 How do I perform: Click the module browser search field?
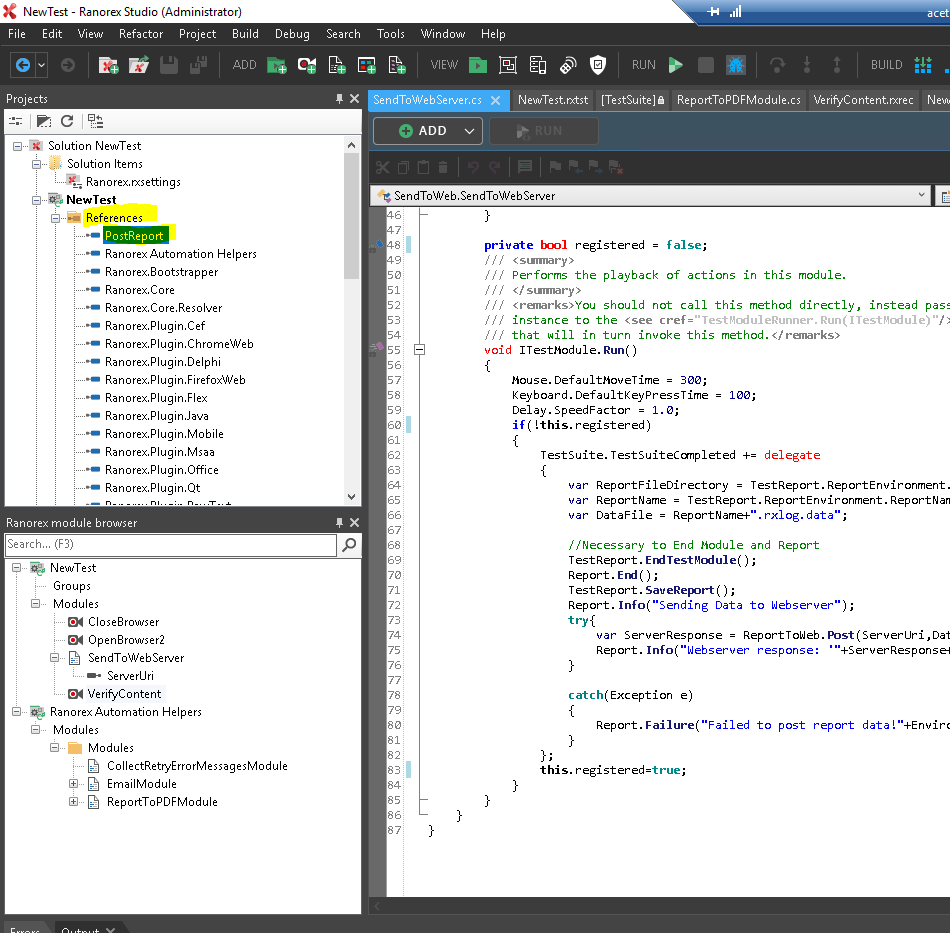point(170,545)
